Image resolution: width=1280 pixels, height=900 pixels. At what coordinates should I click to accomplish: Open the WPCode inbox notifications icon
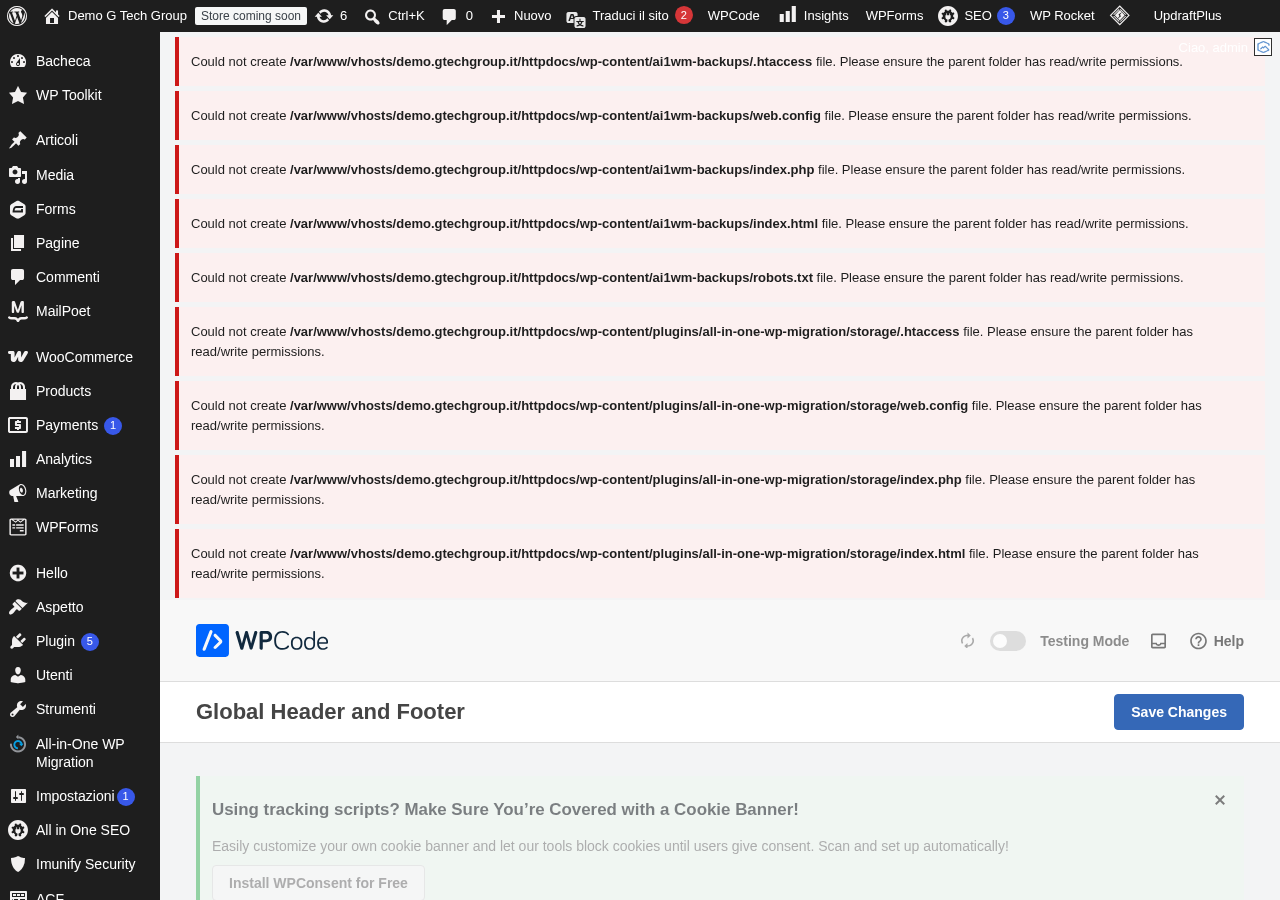pos(1159,641)
